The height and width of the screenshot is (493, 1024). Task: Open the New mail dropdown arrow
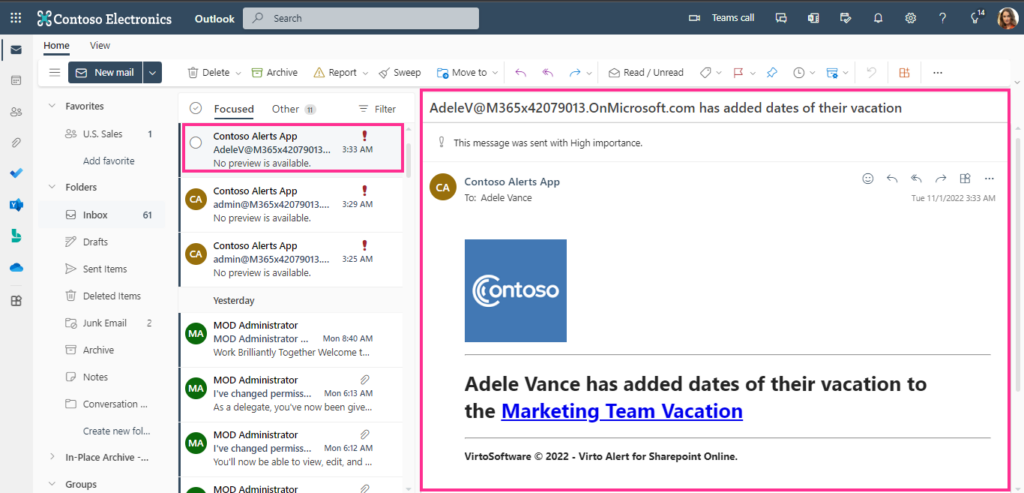click(x=152, y=72)
